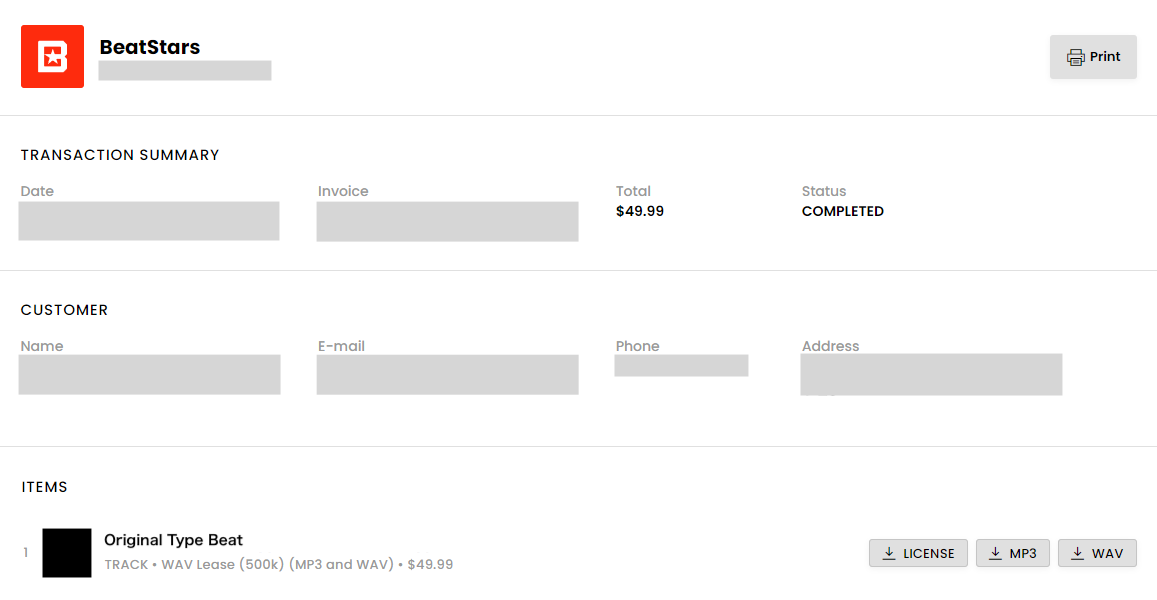Screen dimensions: 1157x600
Task: Download the WAV file
Action: pyautogui.click(x=1097, y=554)
